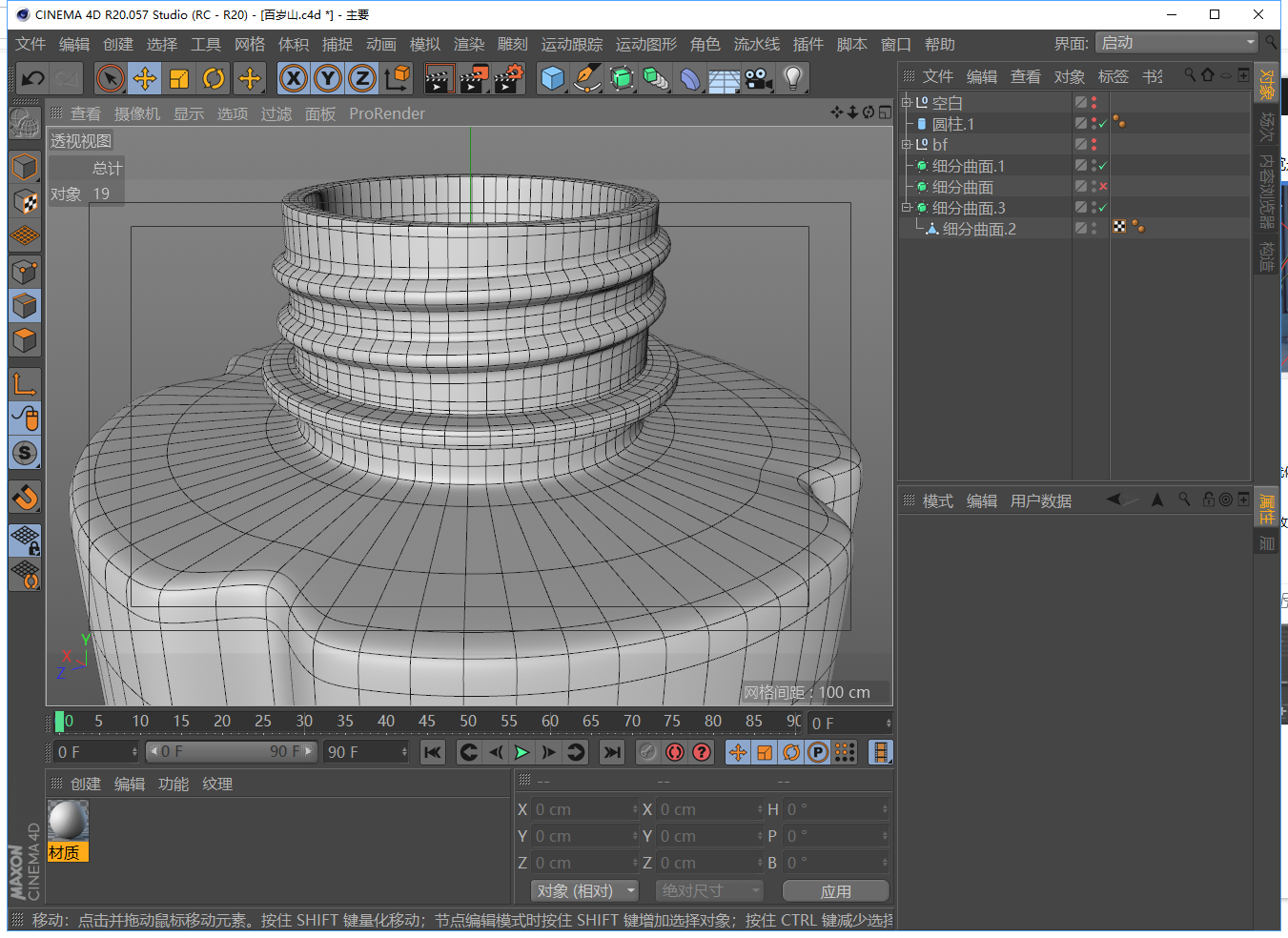This screenshot has height=938, width=1288.
Task: Disable the 圆柱.1 checkmark
Action: tap(1103, 124)
